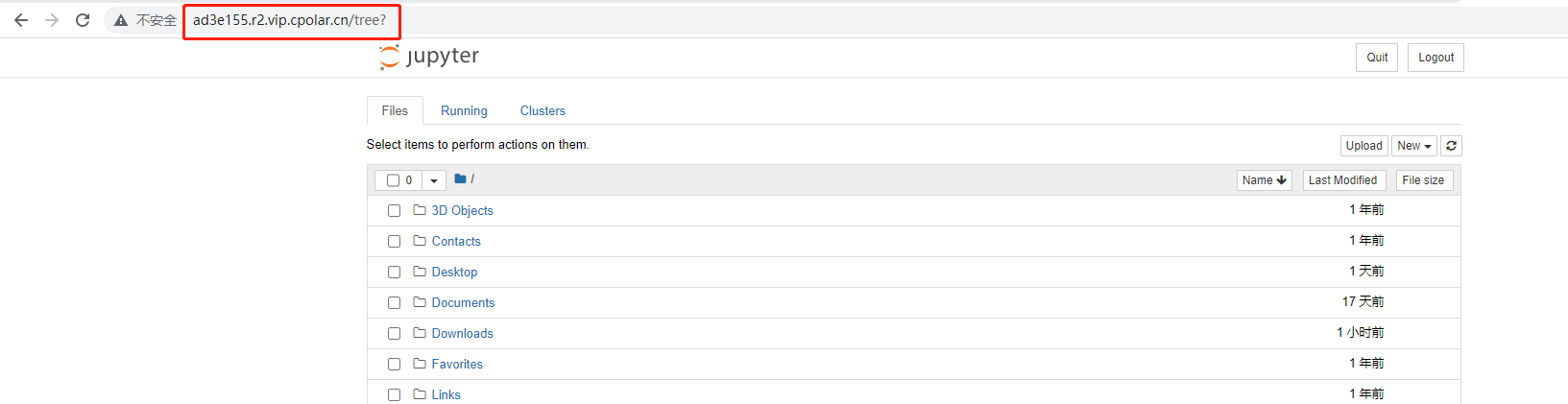Tick the checkbox for 3D Objects
Viewport: 1568px width, 404px height.
pyautogui.click(x=394, y=211)
